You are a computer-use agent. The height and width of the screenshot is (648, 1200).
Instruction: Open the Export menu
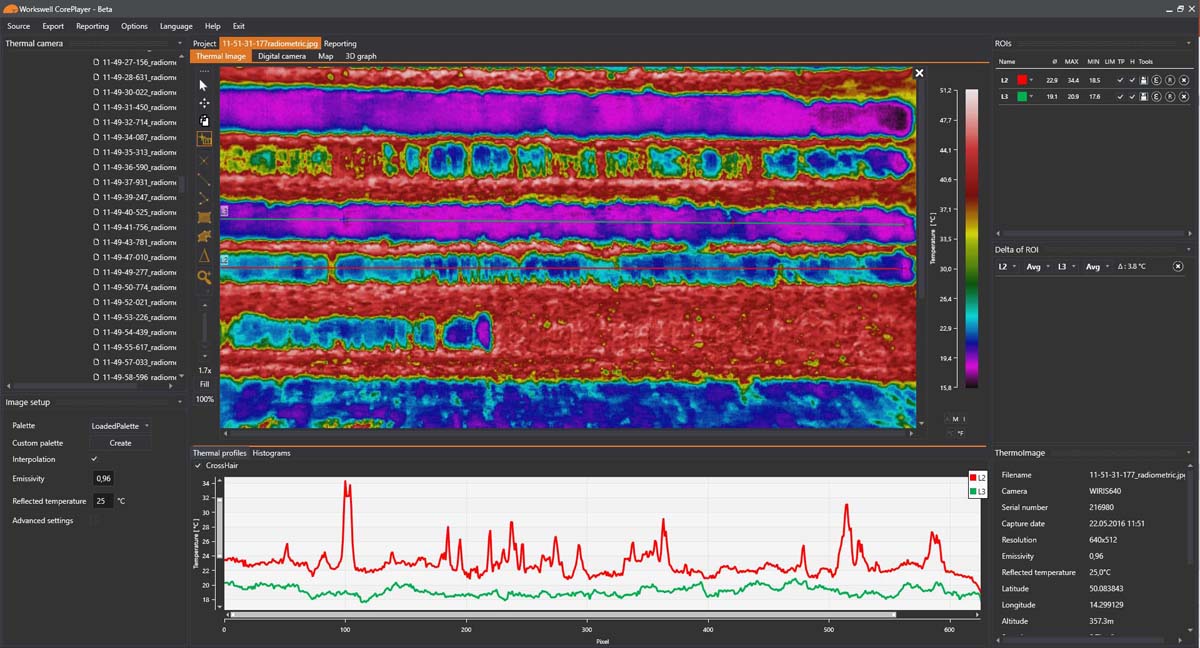click(53, 26)
